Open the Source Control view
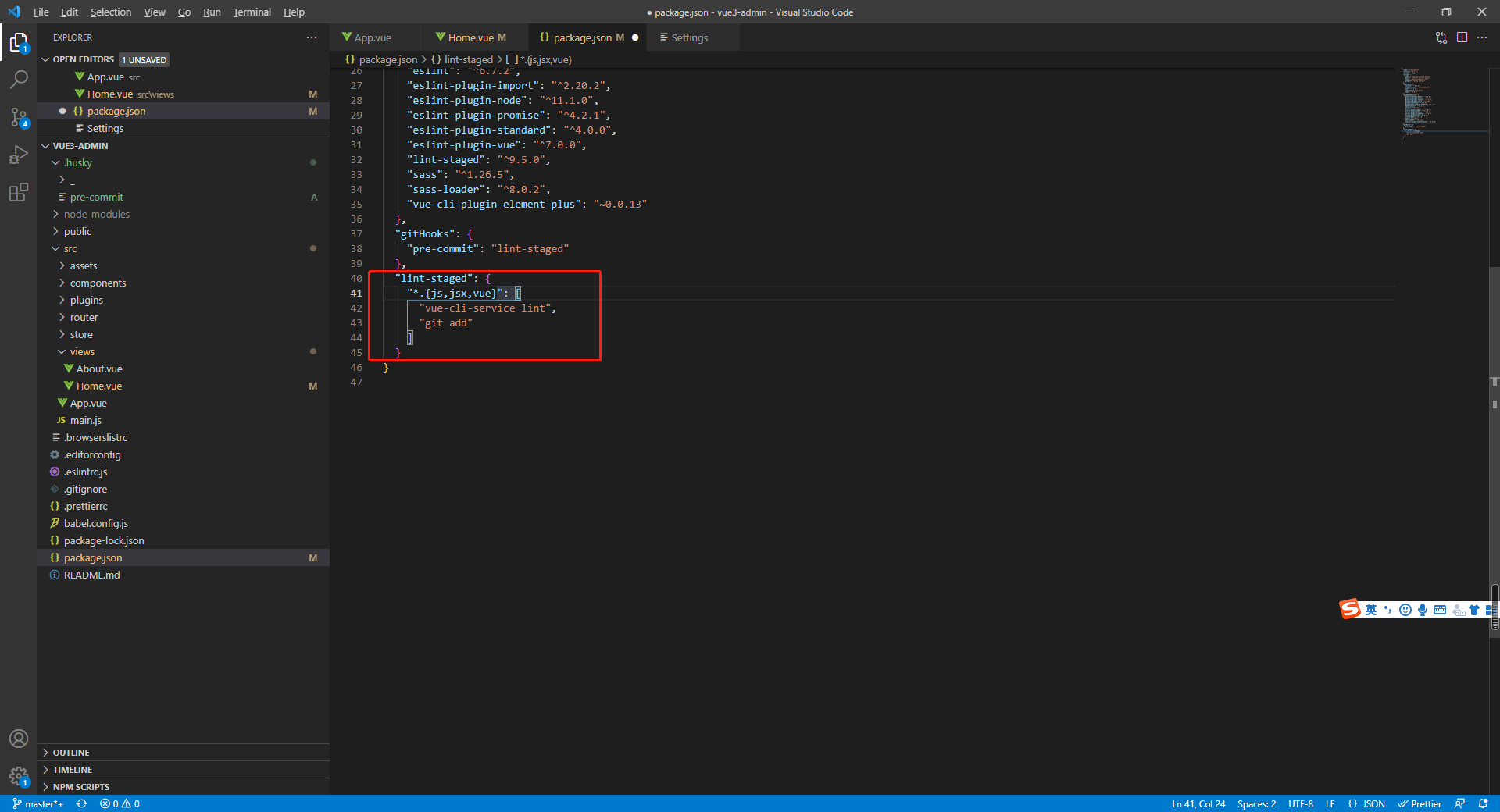Viewport: 1500px width, 812px height. click(x=19, y=117)
